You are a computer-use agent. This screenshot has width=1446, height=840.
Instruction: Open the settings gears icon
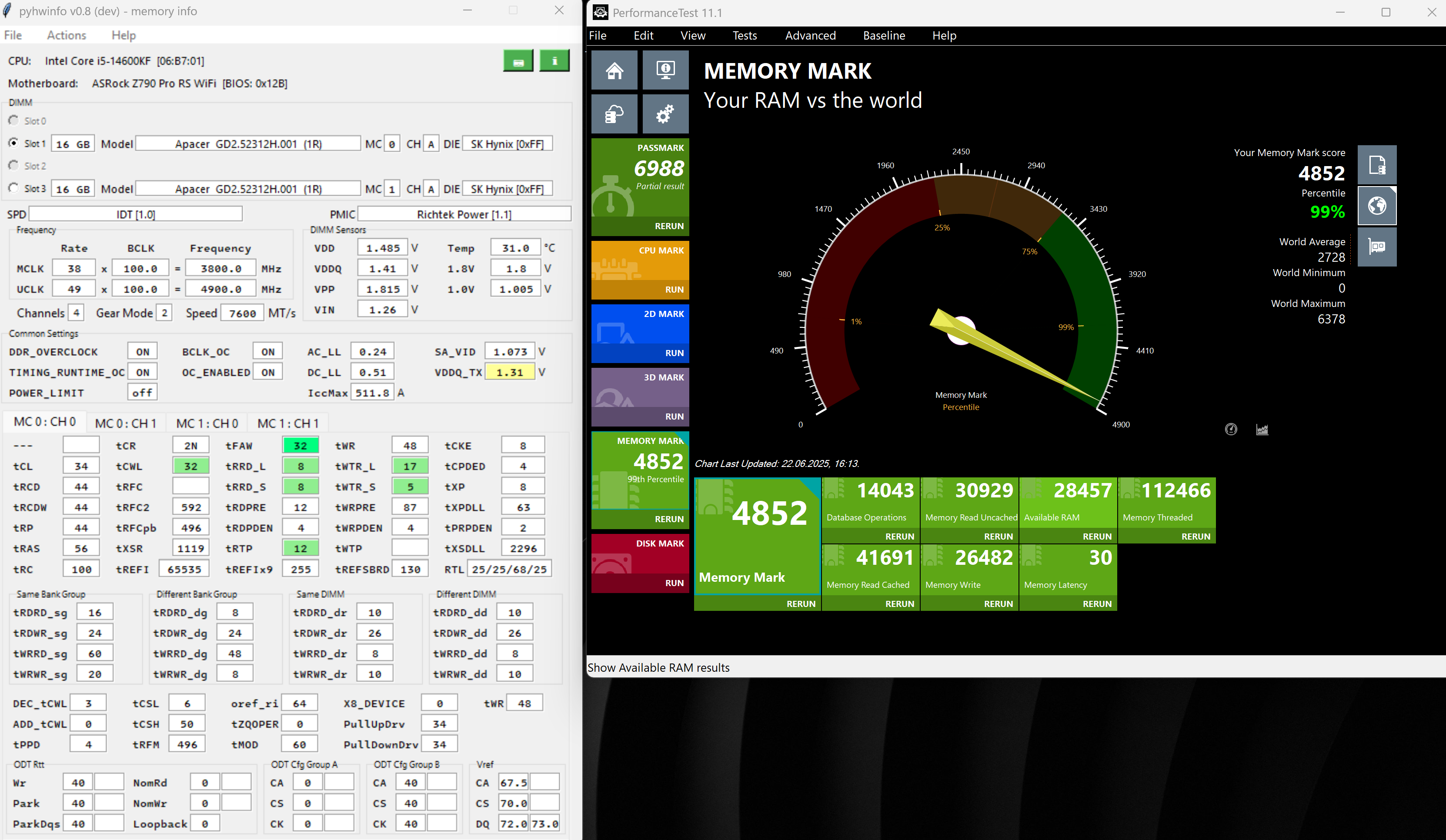pyautogui.click(x=665, y=114)
